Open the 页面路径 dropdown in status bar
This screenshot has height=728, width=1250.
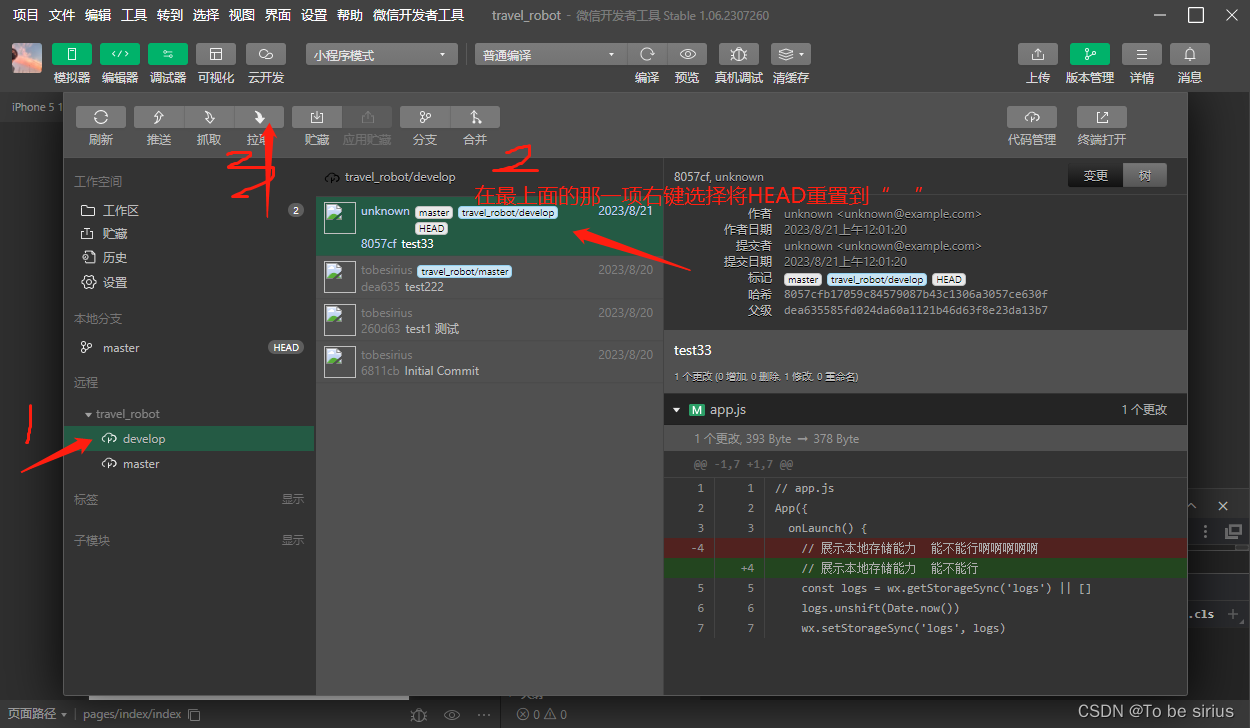[37, 714]
